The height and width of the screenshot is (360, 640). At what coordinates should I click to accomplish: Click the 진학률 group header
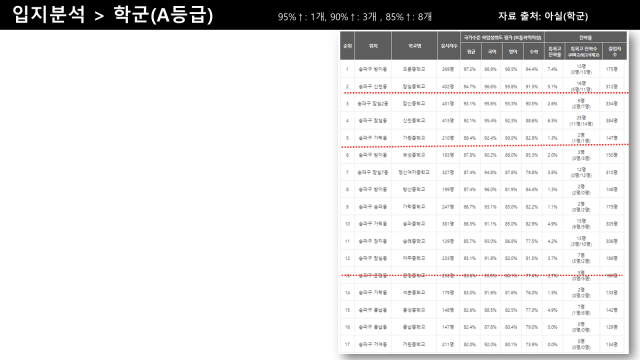[585, 37]
